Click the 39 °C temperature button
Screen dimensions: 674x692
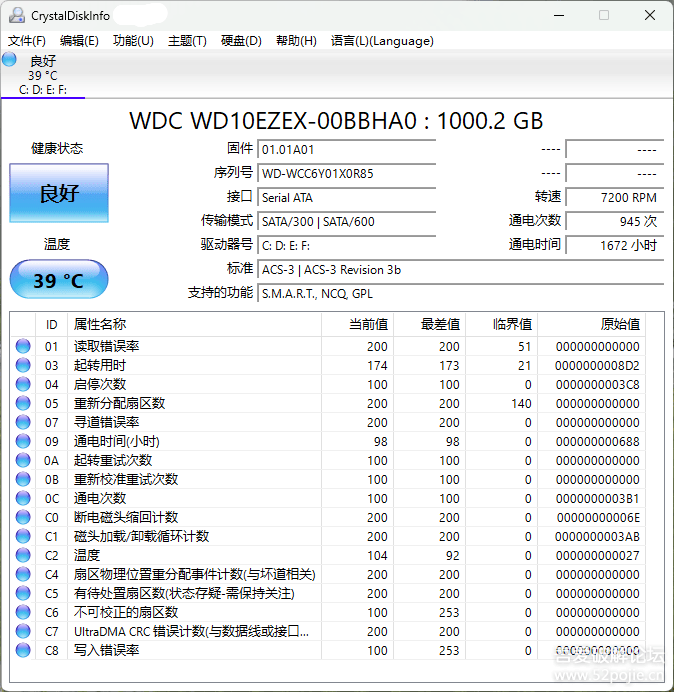(x=59, y=280)
